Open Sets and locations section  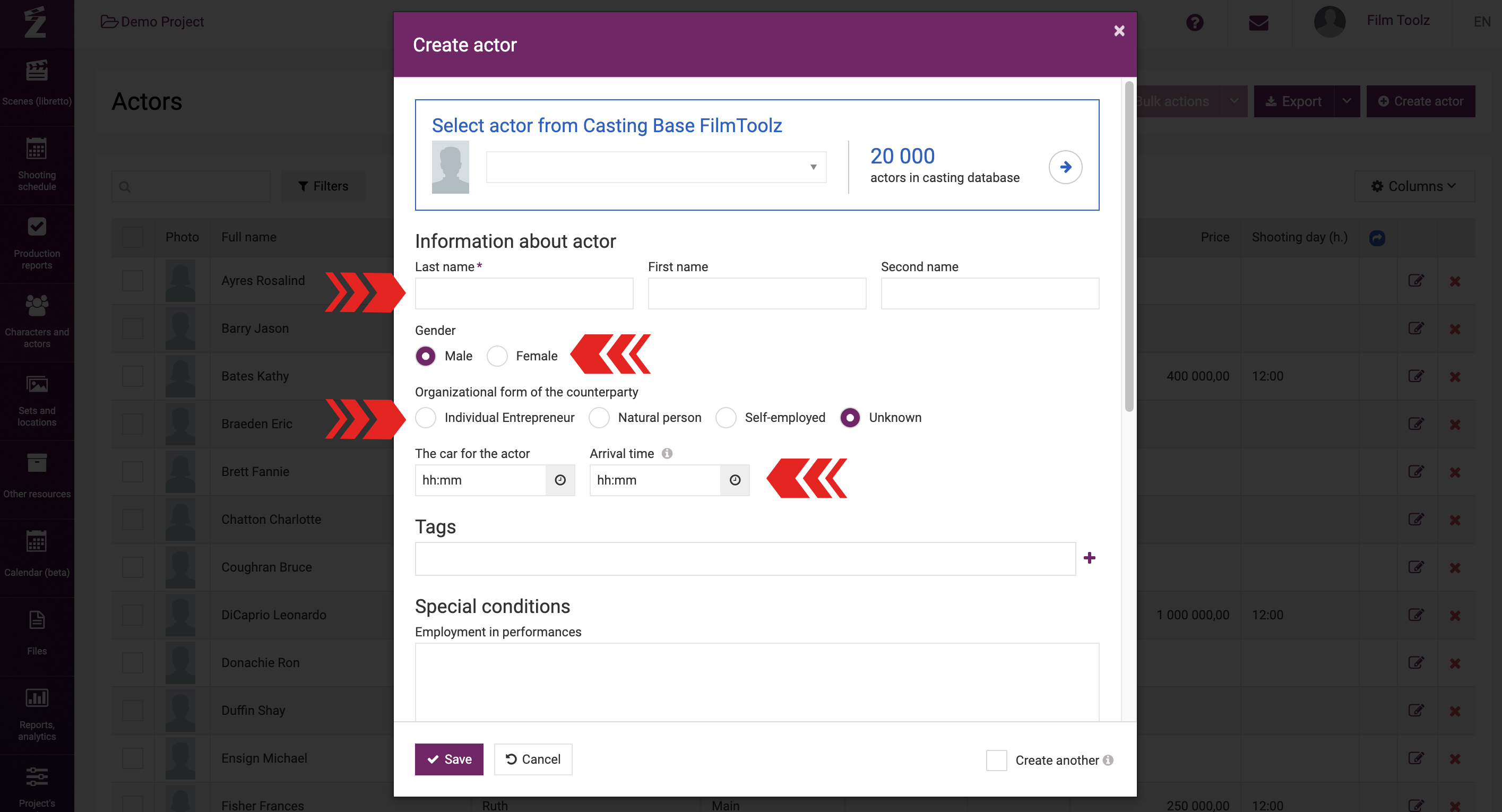[37, 401]
